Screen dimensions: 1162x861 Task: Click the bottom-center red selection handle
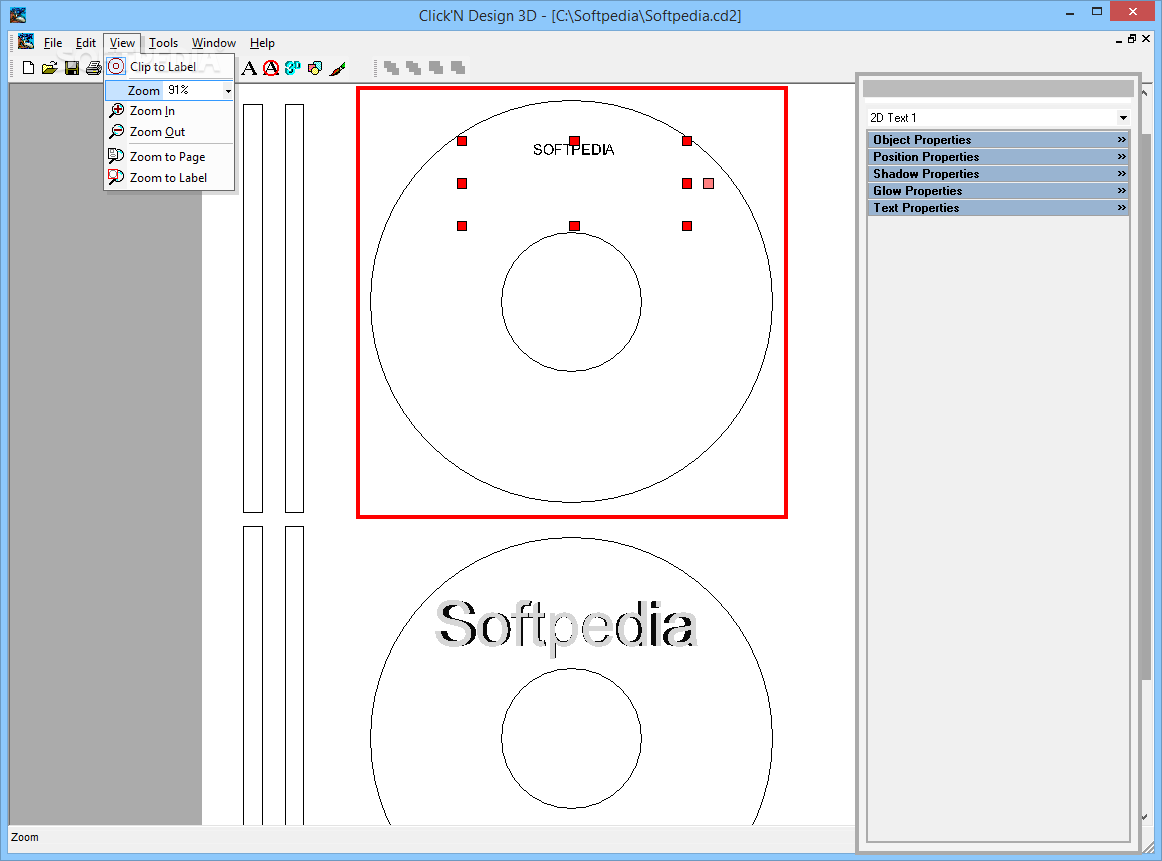(574, 226)
